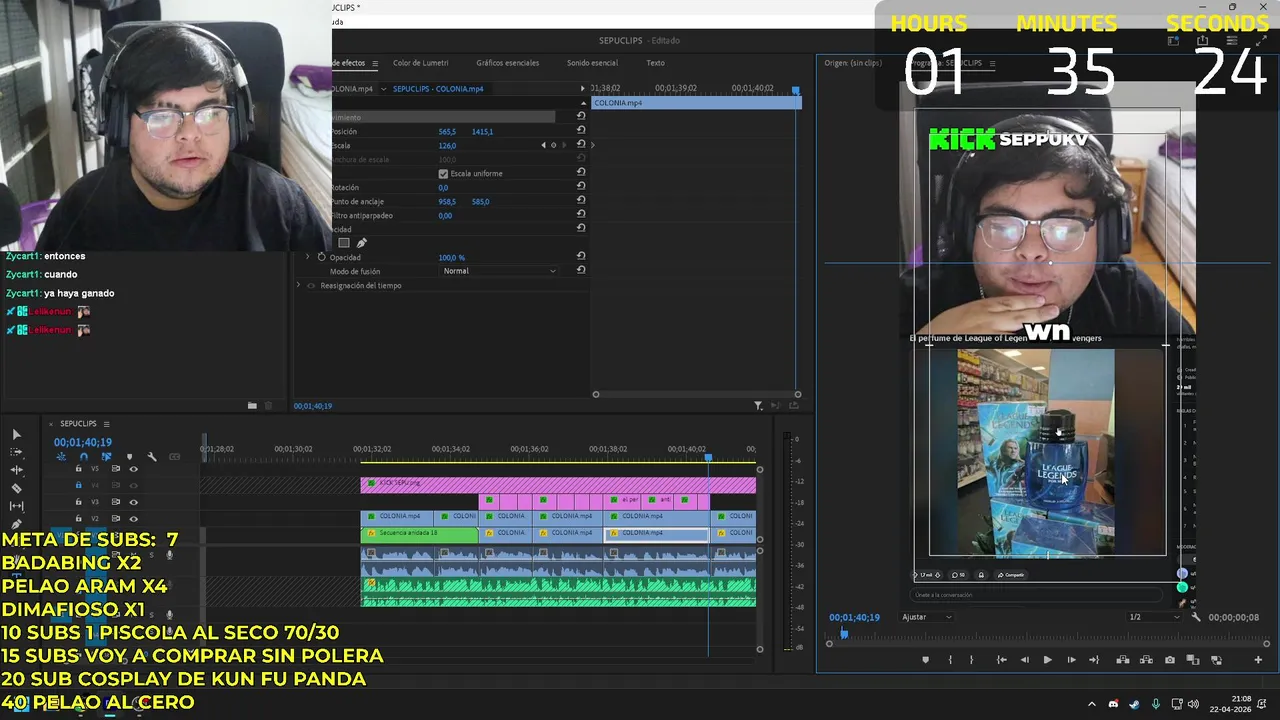This screenshot has height=720, width=1280.
Task: Create rectangle opacity mask
Action: tap(344, 243)
